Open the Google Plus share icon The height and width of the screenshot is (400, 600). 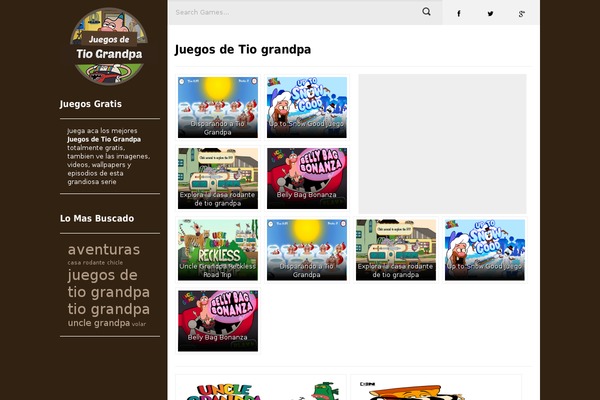pos(521,14)
